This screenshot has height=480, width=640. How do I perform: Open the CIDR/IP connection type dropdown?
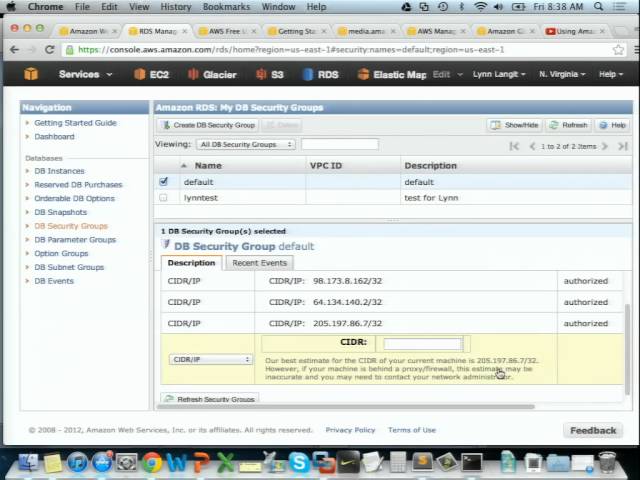[x=211, y=359]
